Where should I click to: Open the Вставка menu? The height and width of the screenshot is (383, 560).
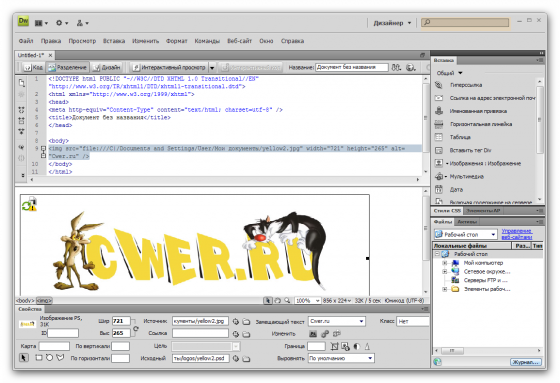click(114, 41)
